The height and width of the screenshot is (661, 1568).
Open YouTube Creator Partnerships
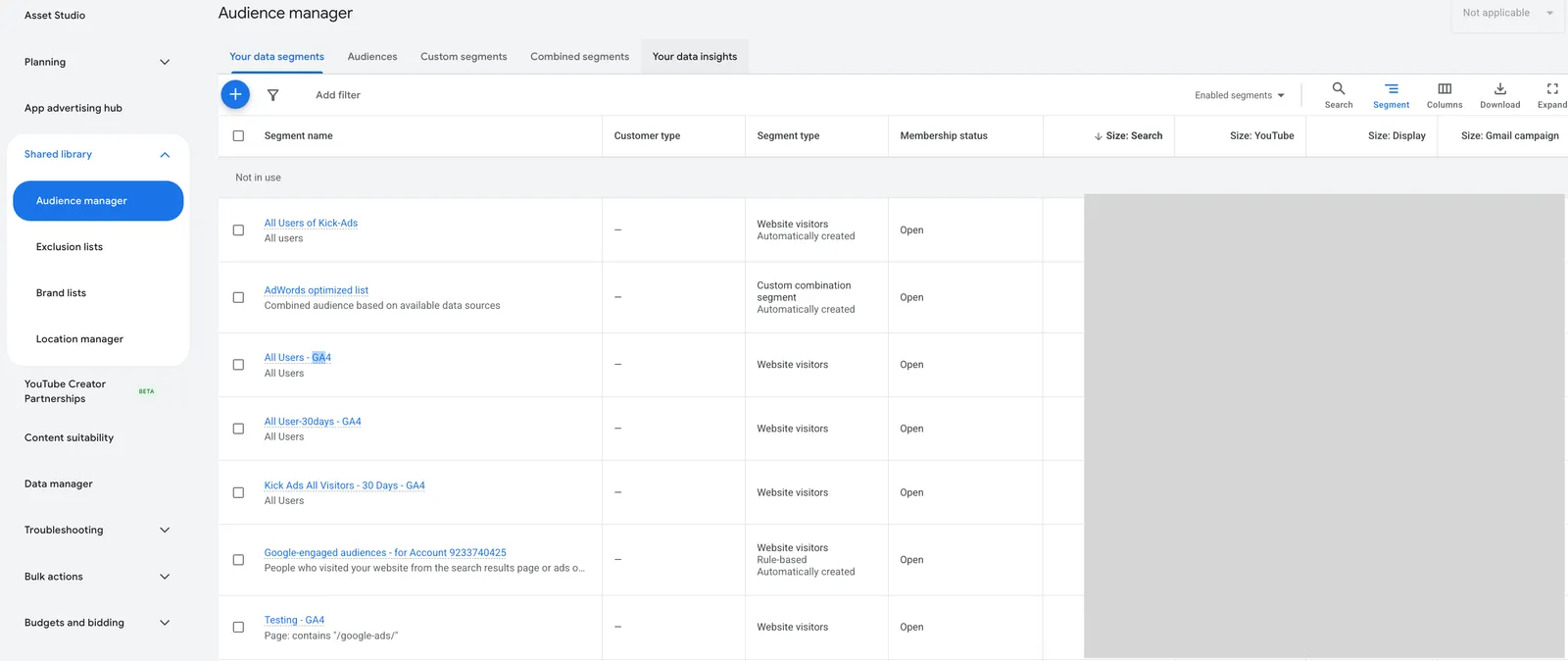(x=66, y=391)
